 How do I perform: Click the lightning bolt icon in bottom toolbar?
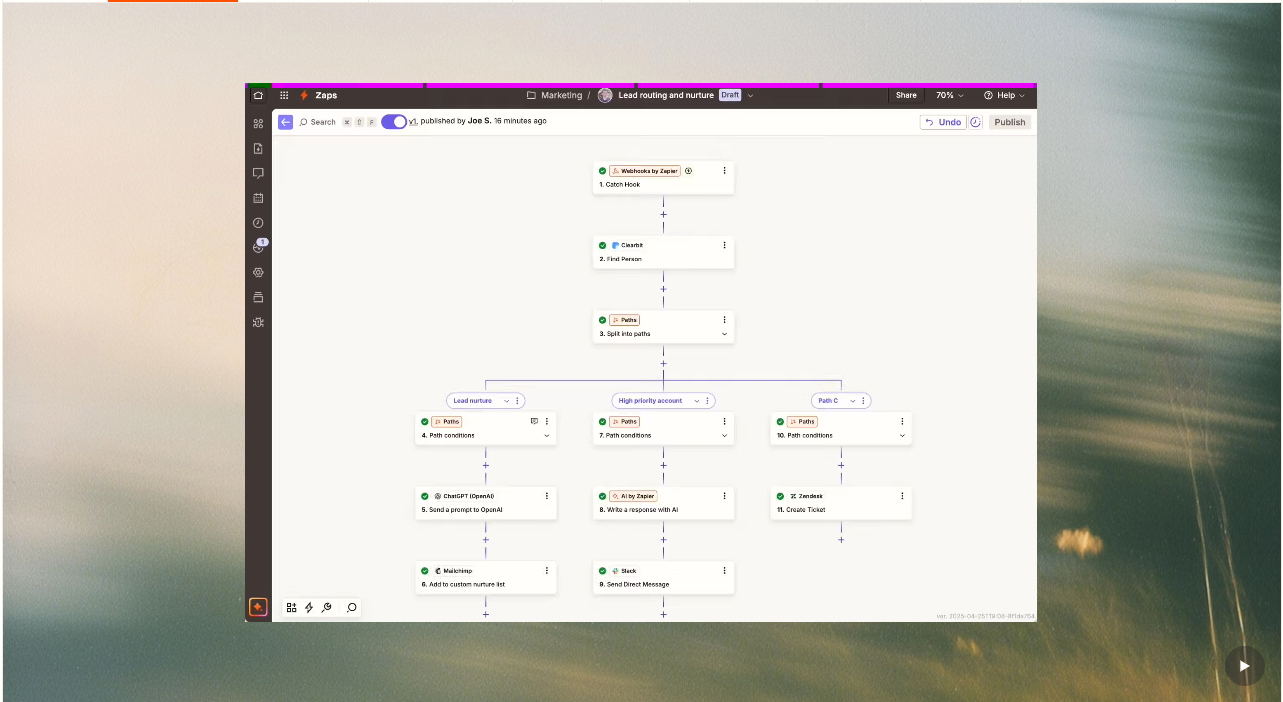[309, 607]
